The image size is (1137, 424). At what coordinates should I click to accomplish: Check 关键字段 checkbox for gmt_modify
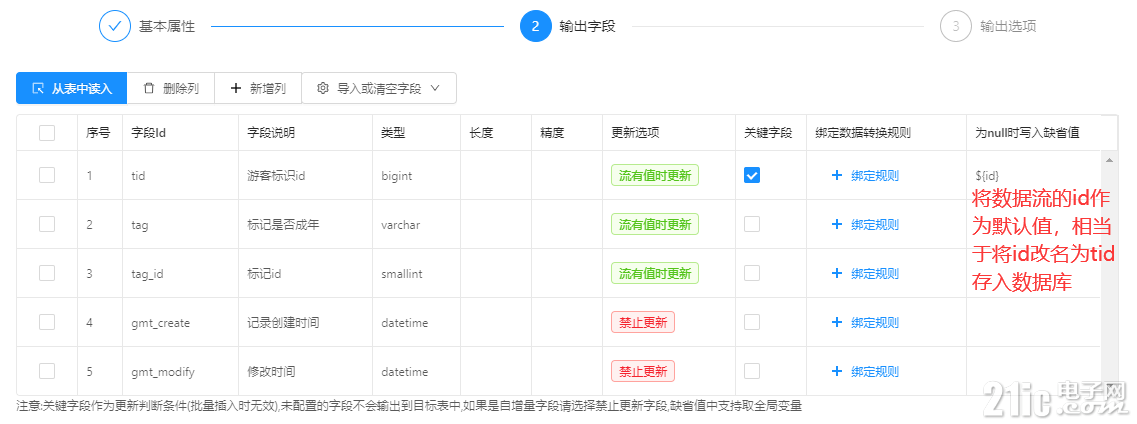pyautogui.click(x=752, y=371)
